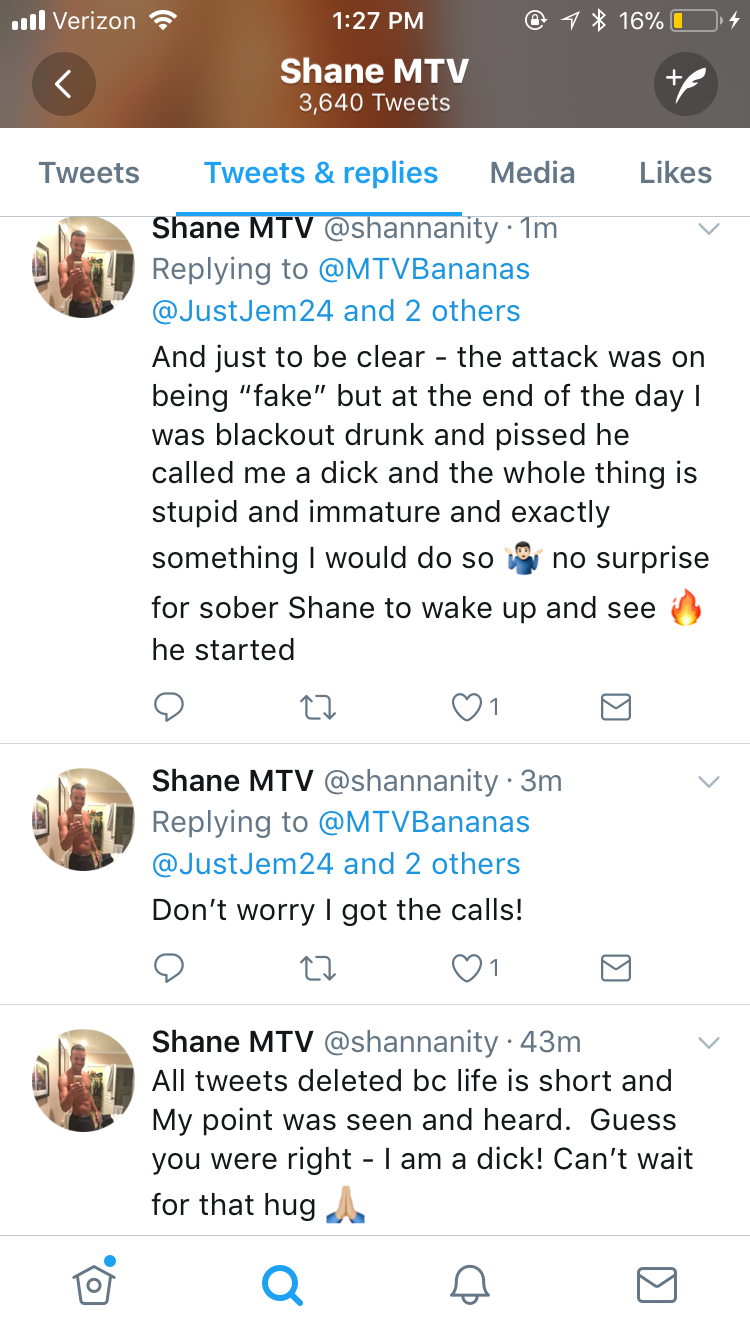This screenshot has height=1334, width=750.
Task: Retweet the 'And just to be clear' tweet
Action: [x=318, y=708]
